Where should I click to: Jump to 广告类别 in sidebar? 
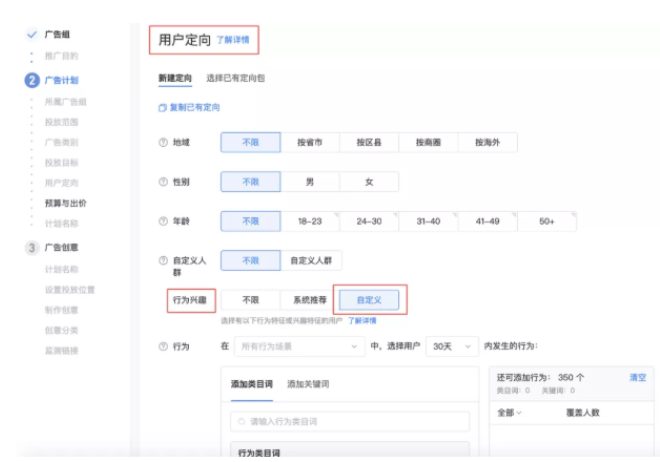coord(61,142)
